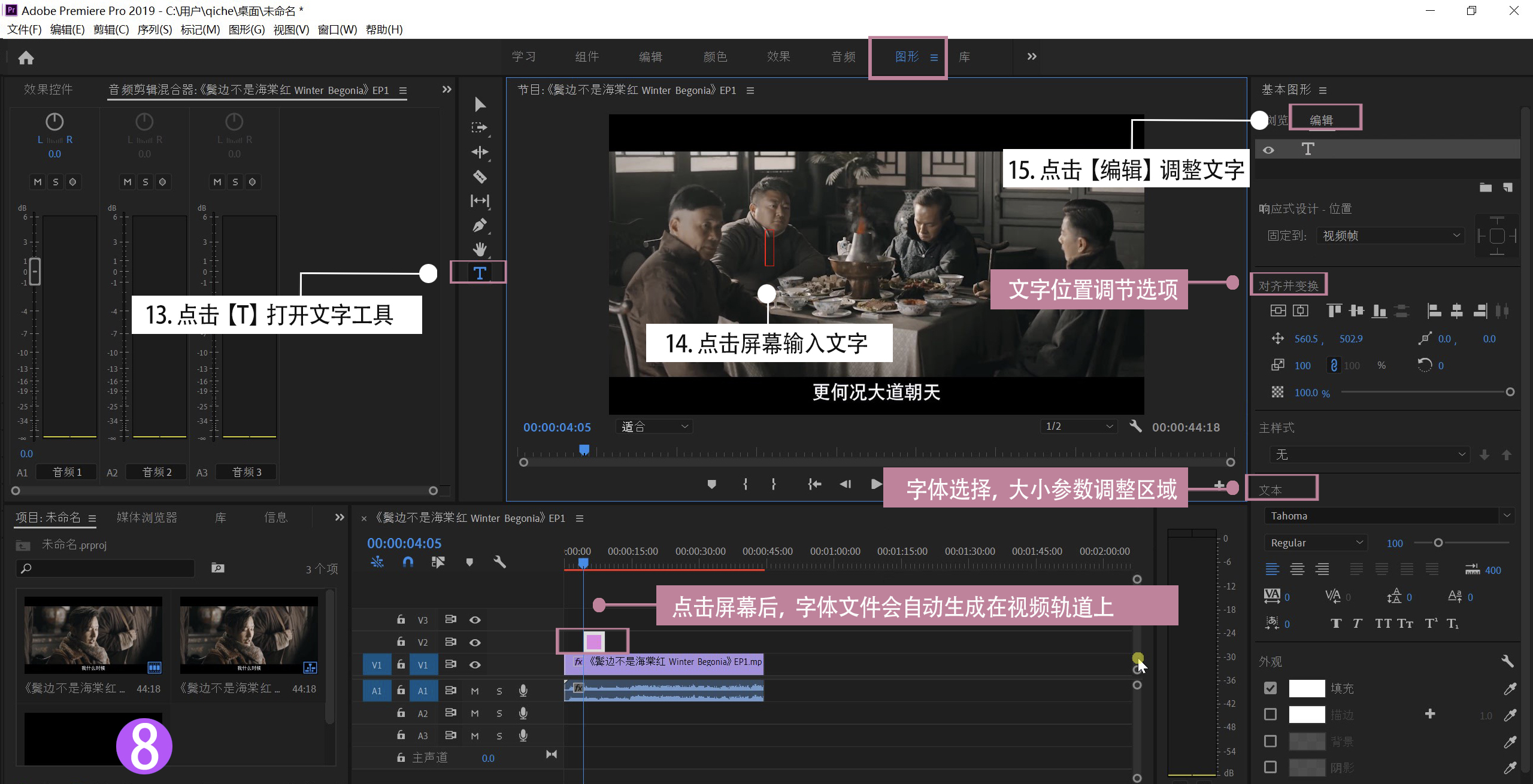Select the pink text clip on V2
The height and width of the screenshot is (784, 1533).
[594, 642]
